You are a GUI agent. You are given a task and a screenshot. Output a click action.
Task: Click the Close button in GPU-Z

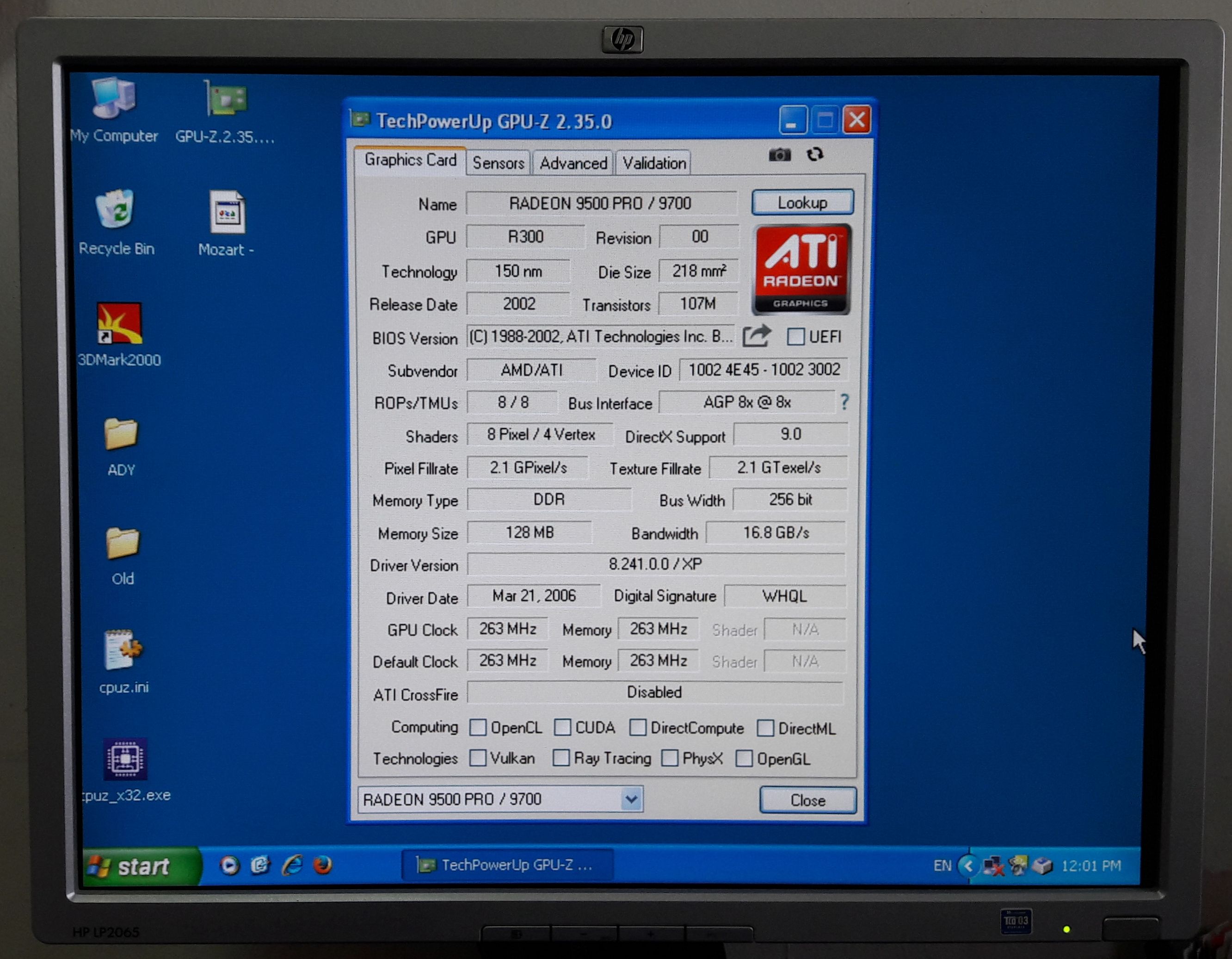[808, 800]
